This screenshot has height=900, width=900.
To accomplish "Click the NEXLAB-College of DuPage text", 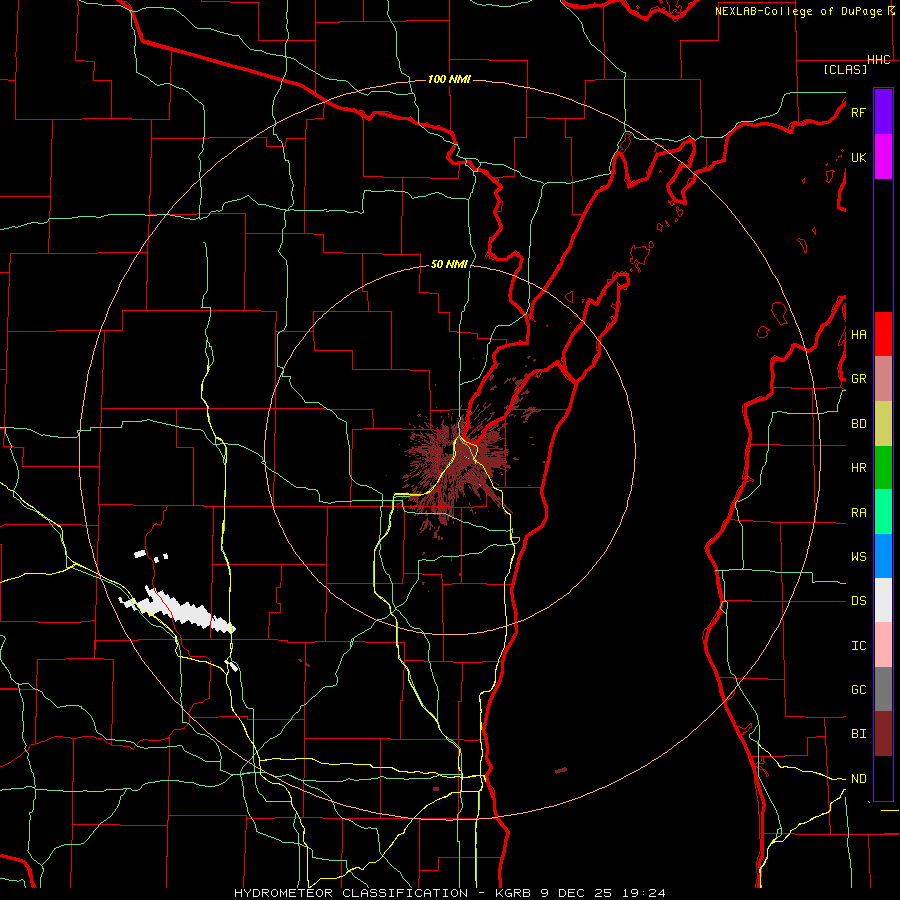I will point(798,11).
